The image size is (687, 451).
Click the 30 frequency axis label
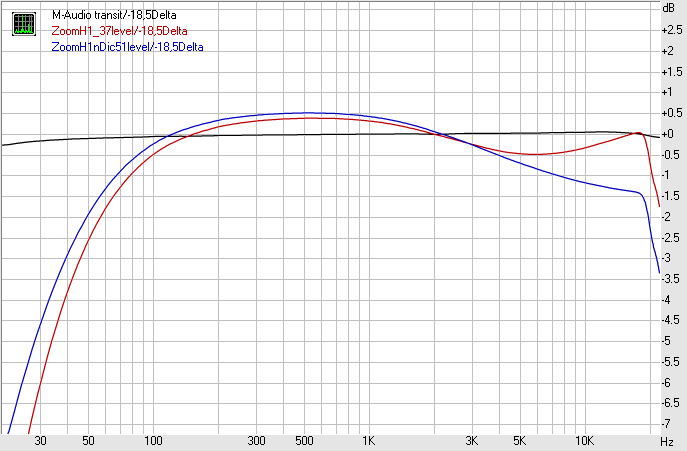[x=41, y=441]
